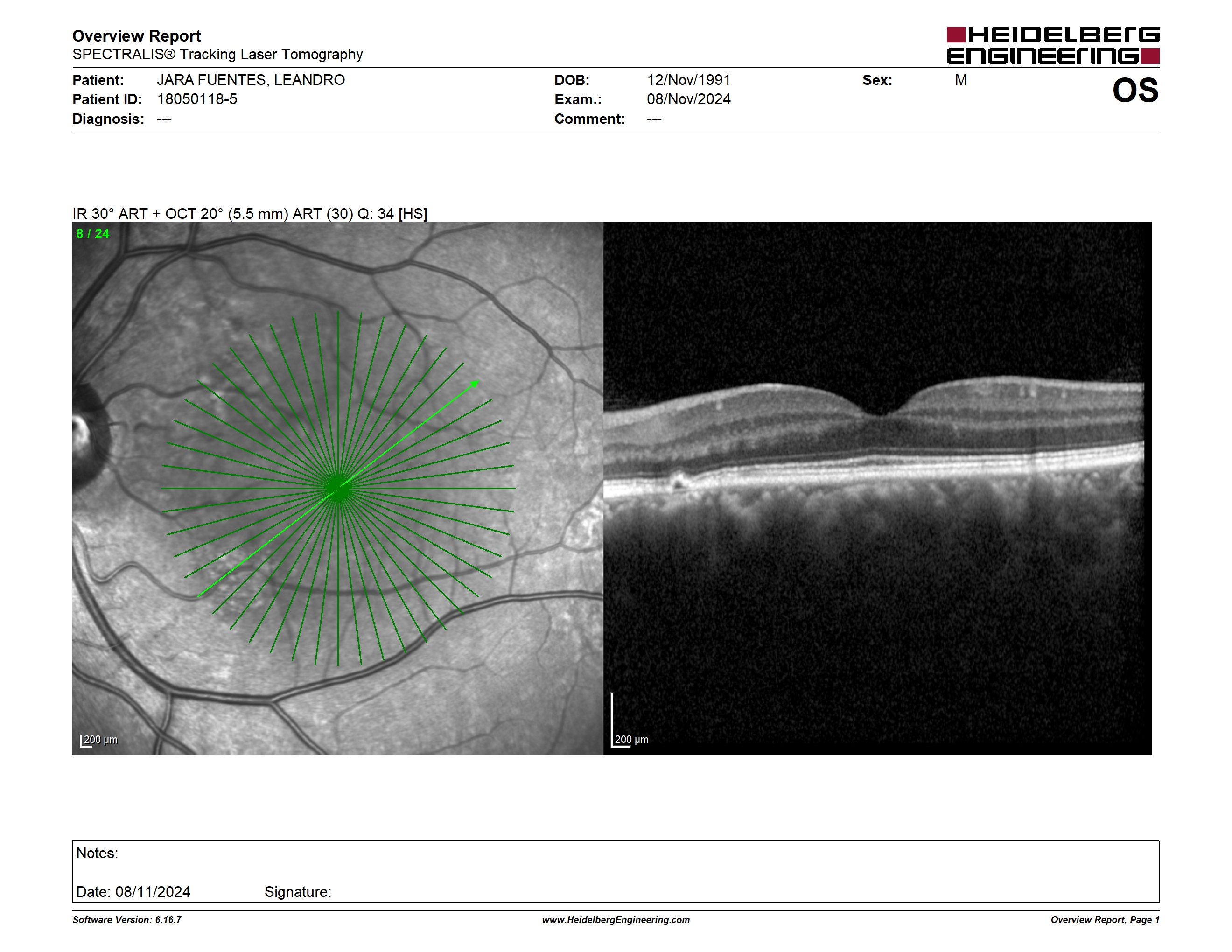The height and width of the screenshot is (952, 1232).
Task: Click the 'Date: 08/11/2024' entry
Action: (x=133, y=892)
